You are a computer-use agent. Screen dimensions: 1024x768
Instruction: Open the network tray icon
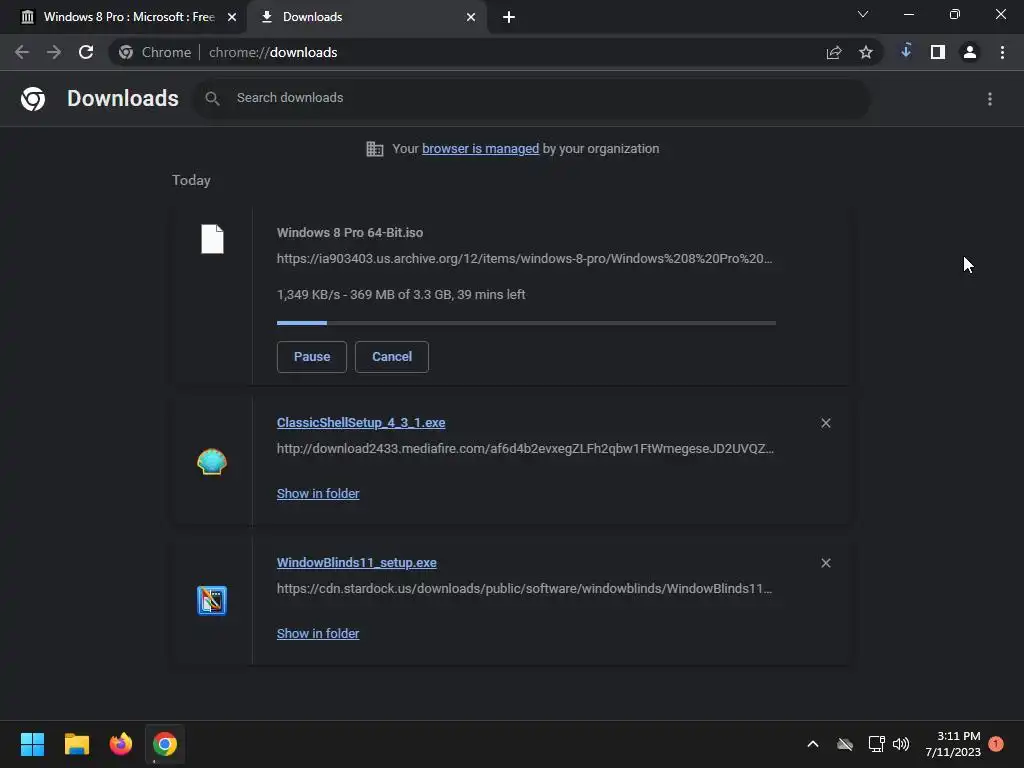coord(876,744)
